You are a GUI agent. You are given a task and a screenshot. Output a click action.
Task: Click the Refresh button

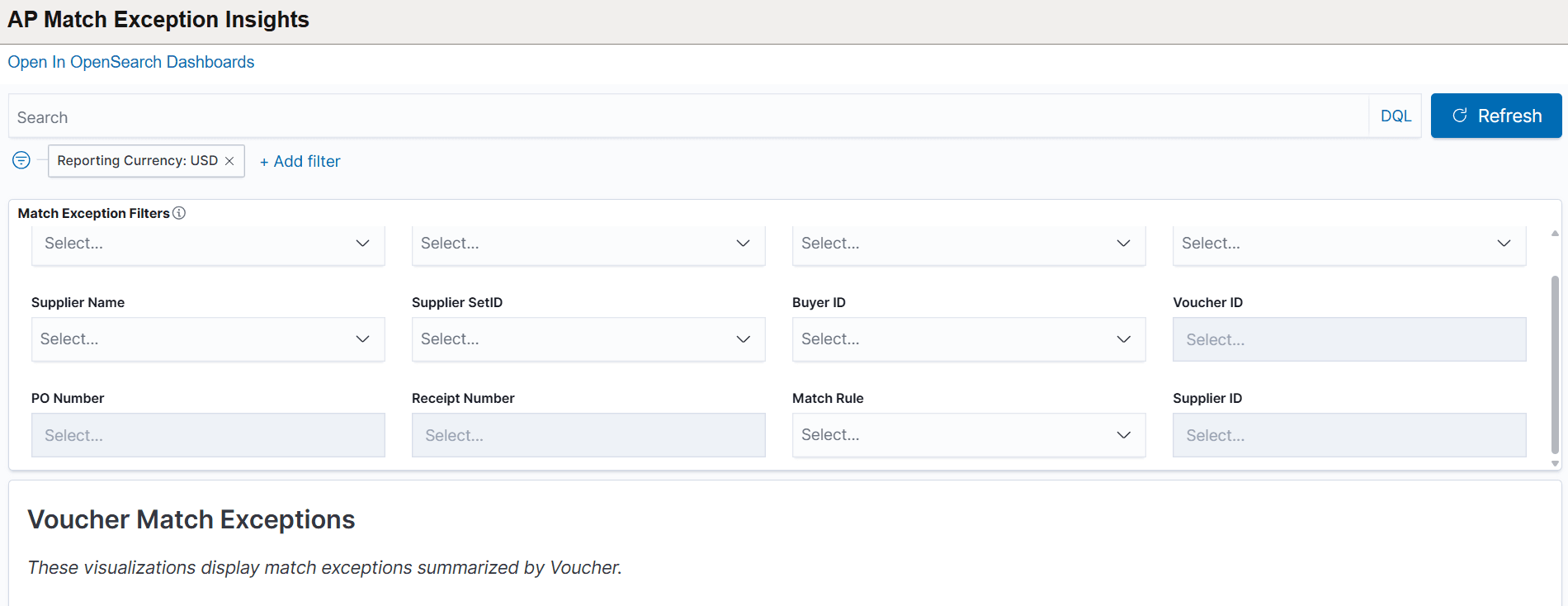coord(1495,116)
